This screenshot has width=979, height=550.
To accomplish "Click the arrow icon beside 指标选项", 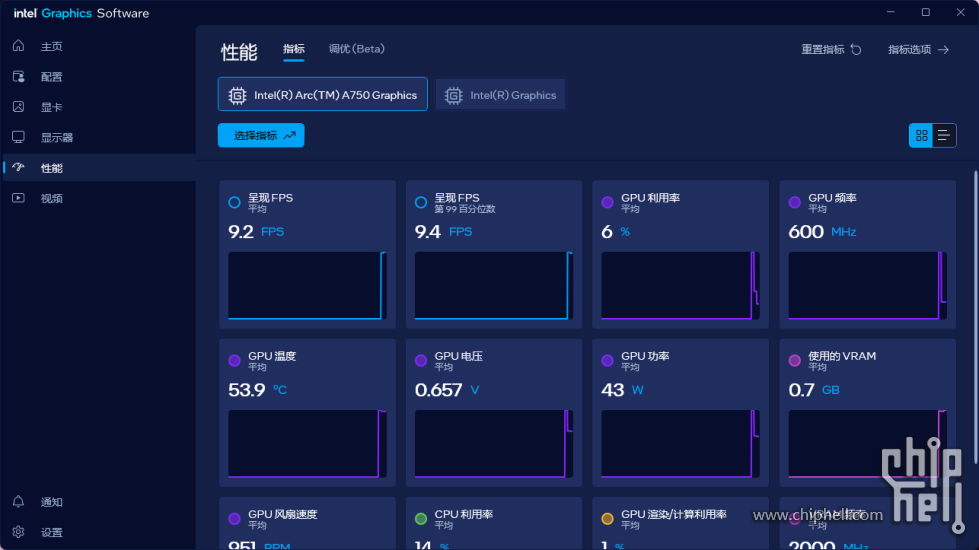I will pyautogui.click(x=943, y=49).
